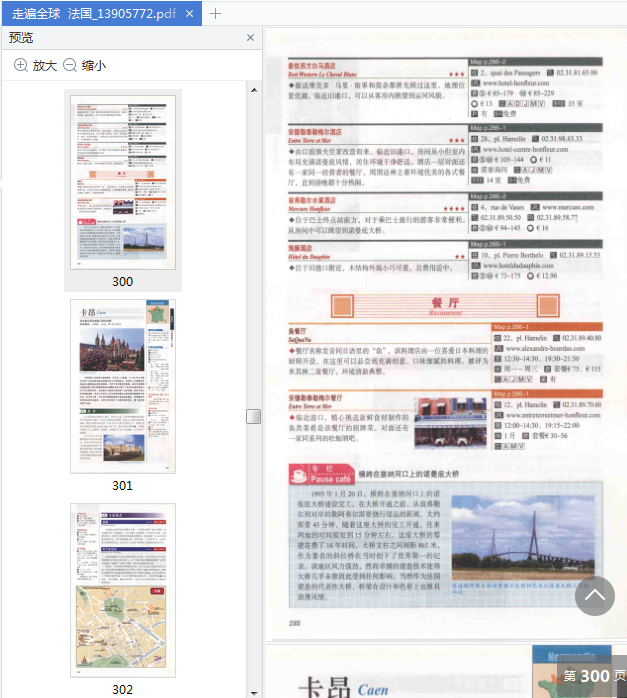Click the thumbnail panel scrollbar handle

tap(254, 416)
